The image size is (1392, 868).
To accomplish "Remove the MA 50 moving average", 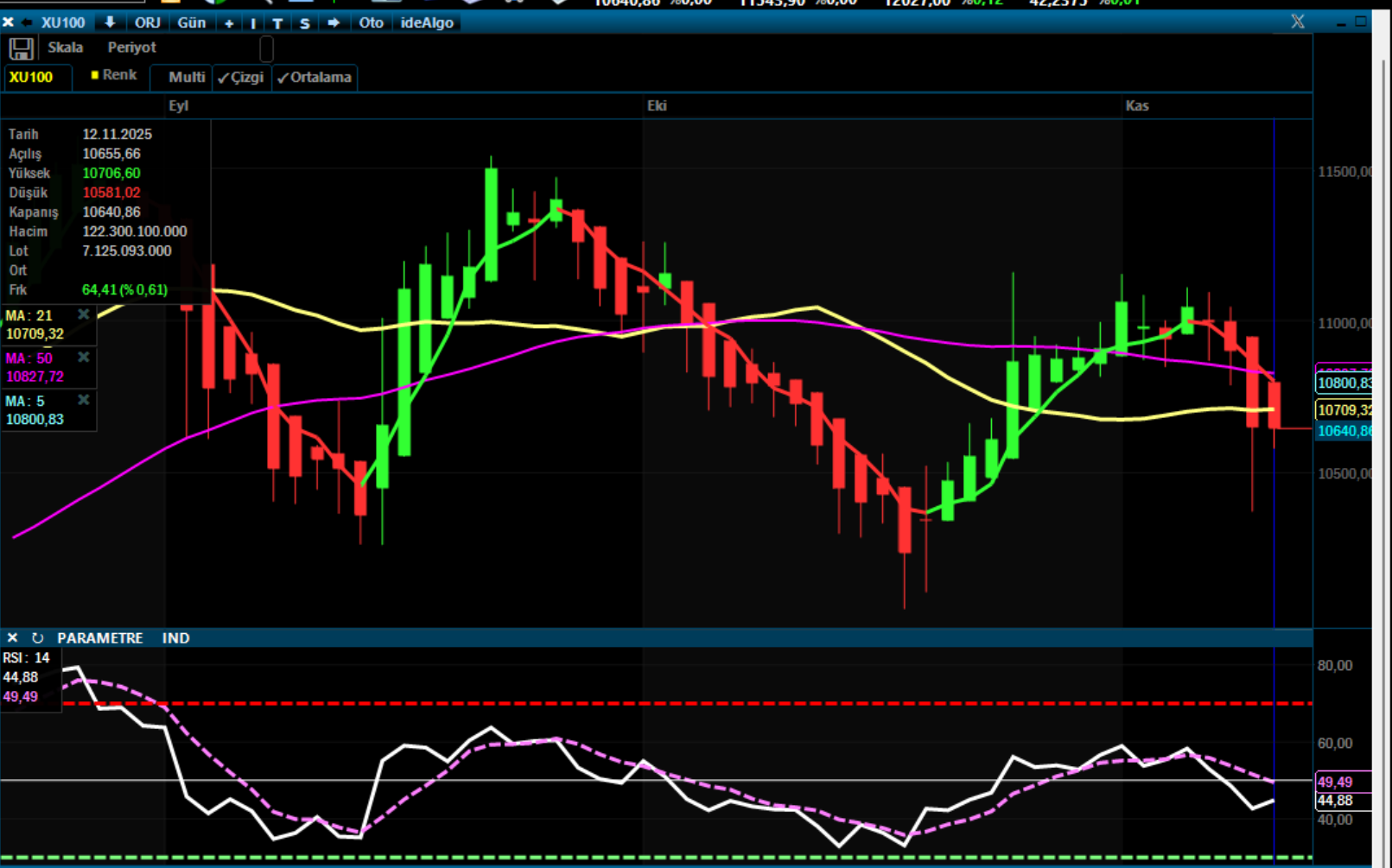I will tap(84, 357).
